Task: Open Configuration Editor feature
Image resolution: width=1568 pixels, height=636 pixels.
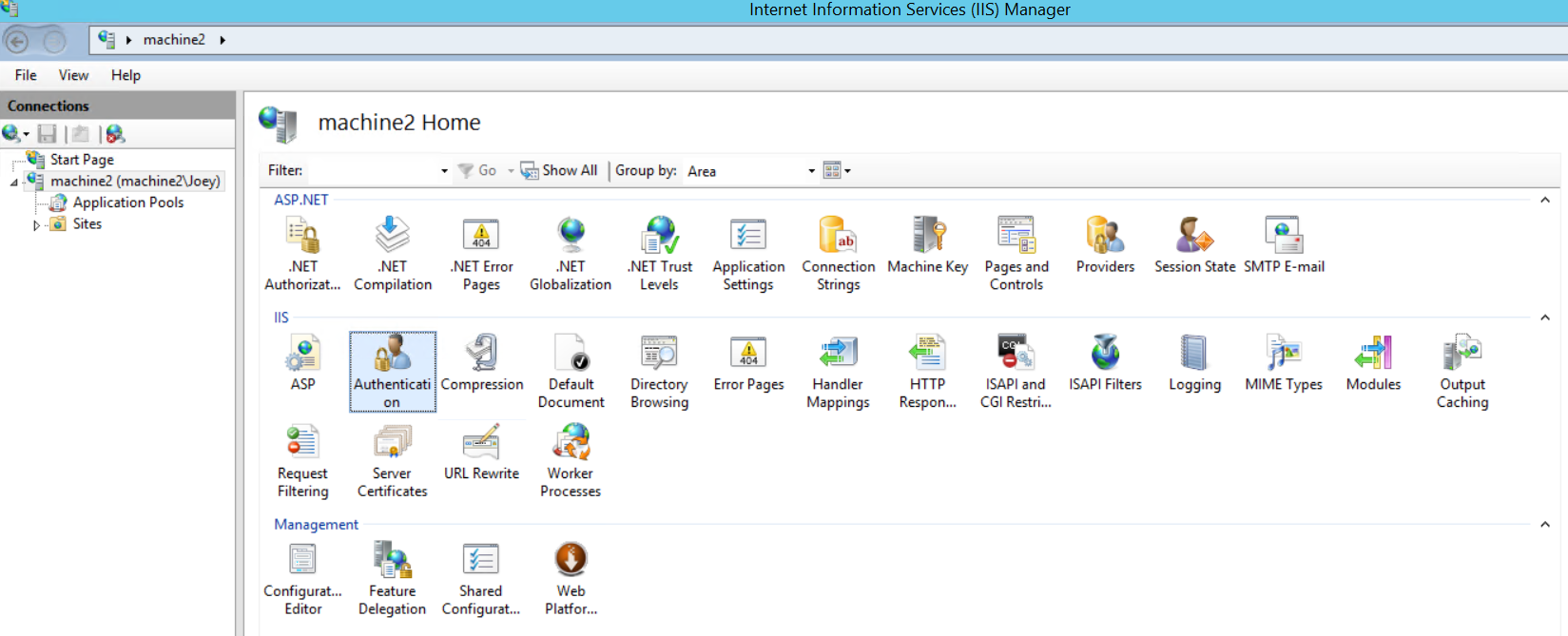Action: [x=302, y=579]
